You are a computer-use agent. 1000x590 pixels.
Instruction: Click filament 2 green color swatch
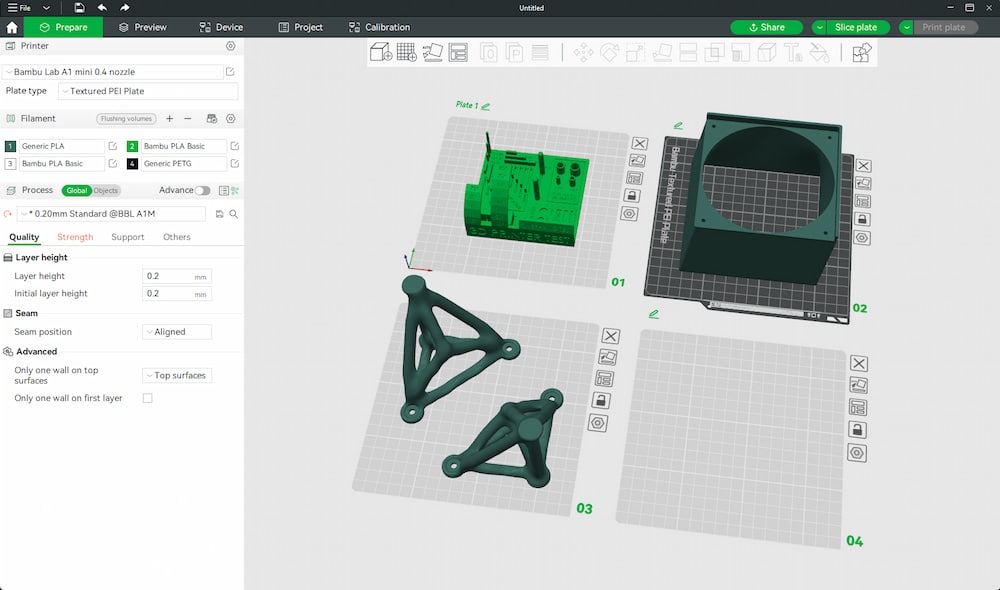[x=132, y=146]
